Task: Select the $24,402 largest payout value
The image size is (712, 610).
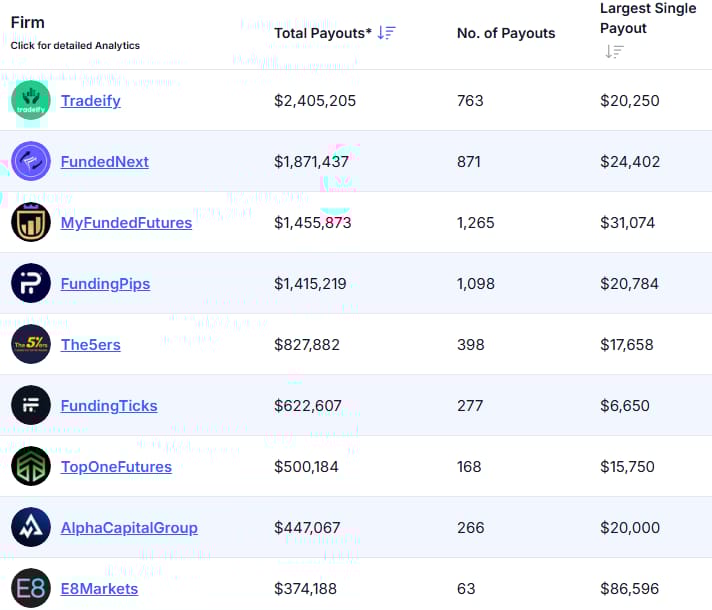Action: pos(630,162)
